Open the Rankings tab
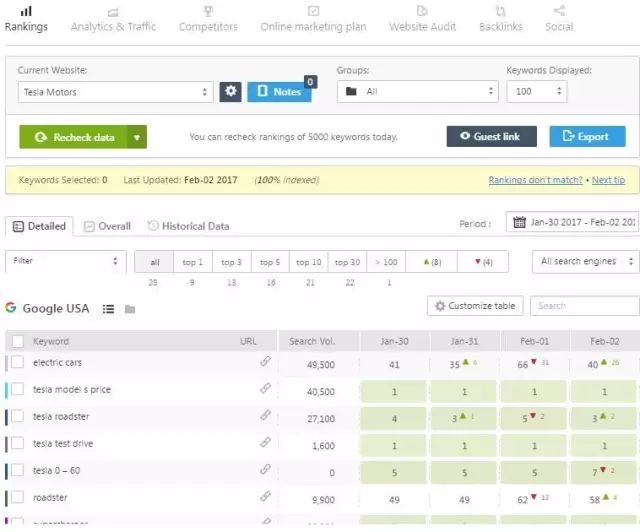This screenshot has height=532, width=640. click(x=26, y=19)
